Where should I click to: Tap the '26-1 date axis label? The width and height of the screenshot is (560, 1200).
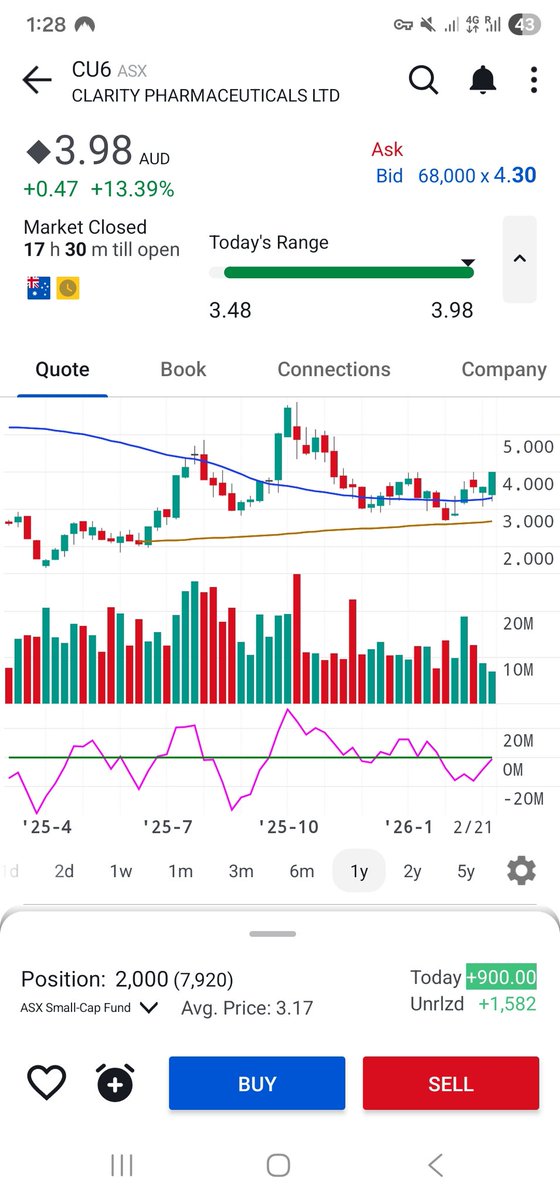(409, 827)
